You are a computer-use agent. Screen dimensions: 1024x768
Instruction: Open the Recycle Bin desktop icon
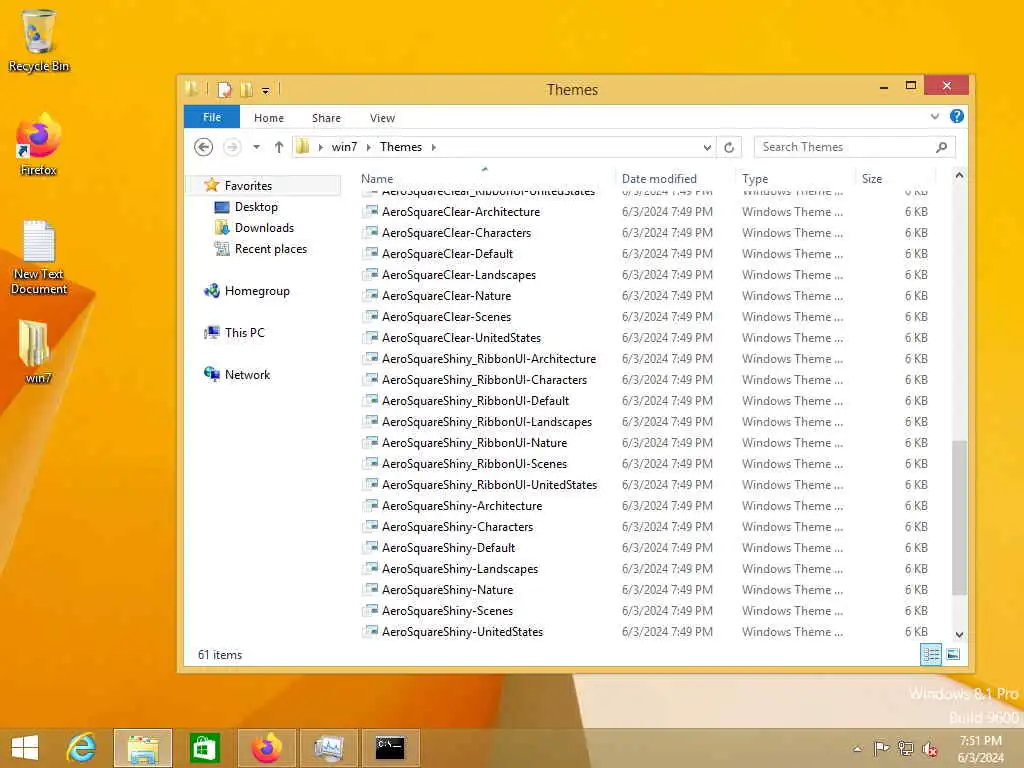pyautogui.click(x=39, y=40)
